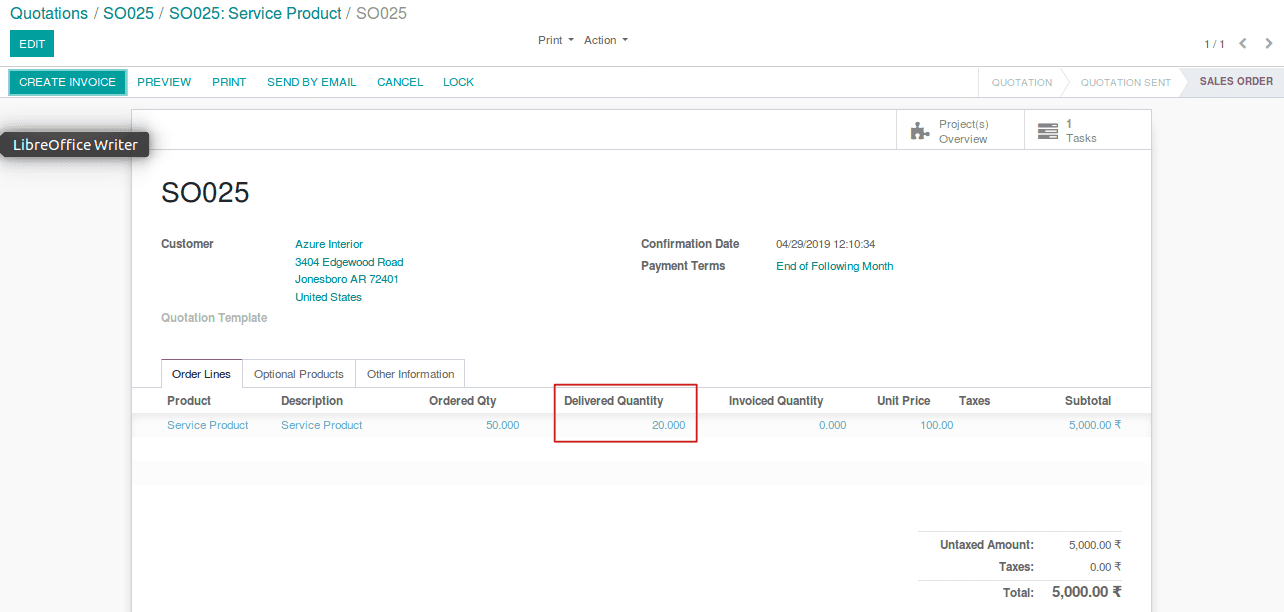Switch to Other Information tab
Viewport: 1284px width, 612px height.
pos(410,374)
